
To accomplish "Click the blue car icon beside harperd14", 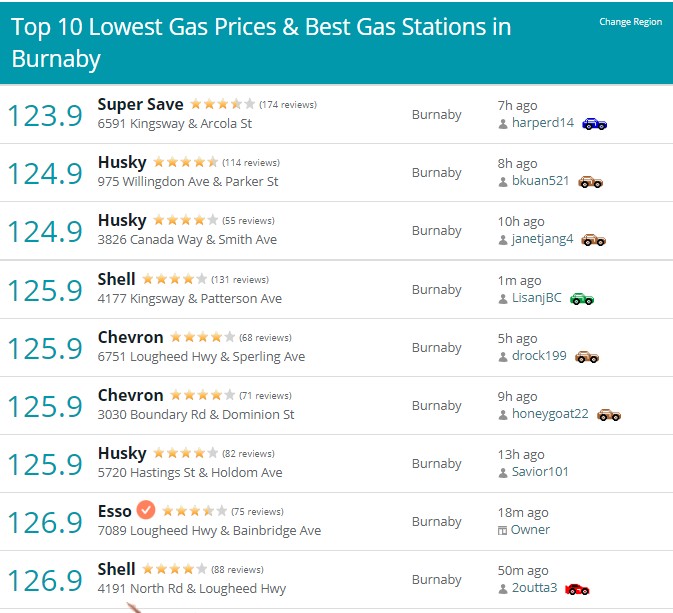I will coord(594,124).
